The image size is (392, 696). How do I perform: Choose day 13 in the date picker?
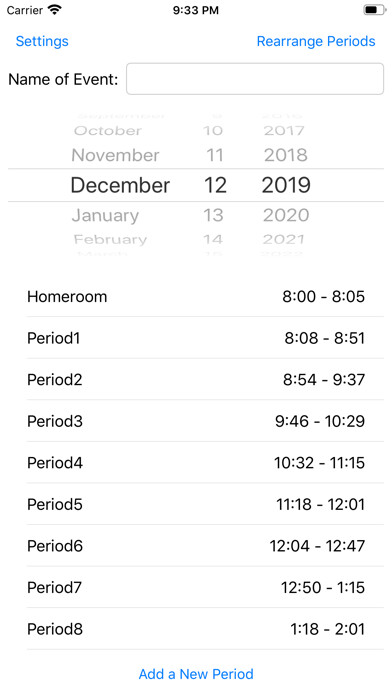pos(213,215)
